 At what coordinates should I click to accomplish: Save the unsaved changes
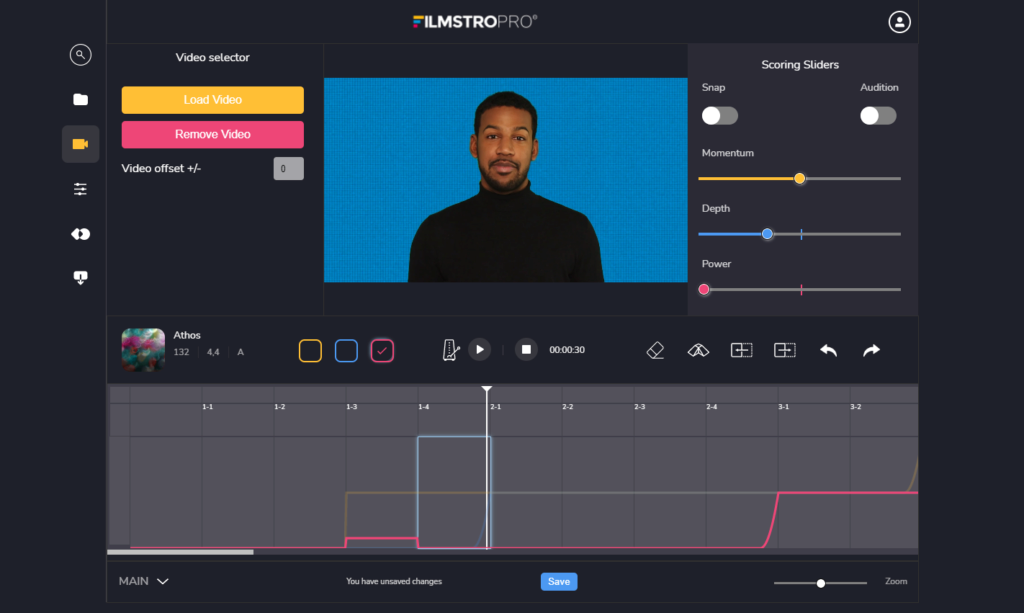coord(559,582)
